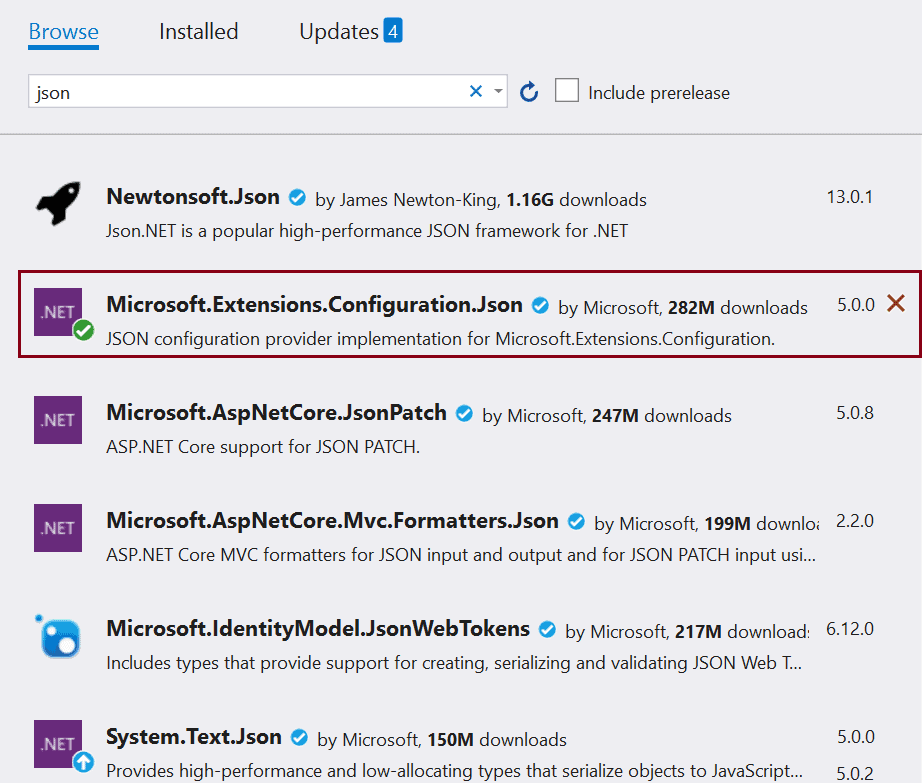The image size is (922, 783).
Task: Open the Updates tab
Action: pyautogui.click(x=338, y=32)
